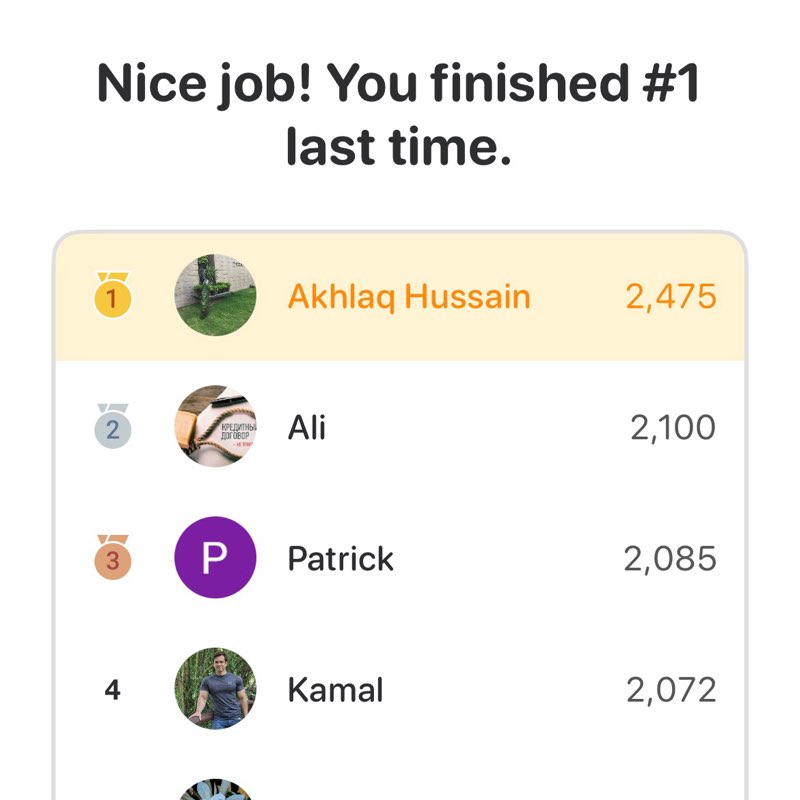Click Kamal's row in the list
The image size is (800, 800).
click(x=400, y=690)
